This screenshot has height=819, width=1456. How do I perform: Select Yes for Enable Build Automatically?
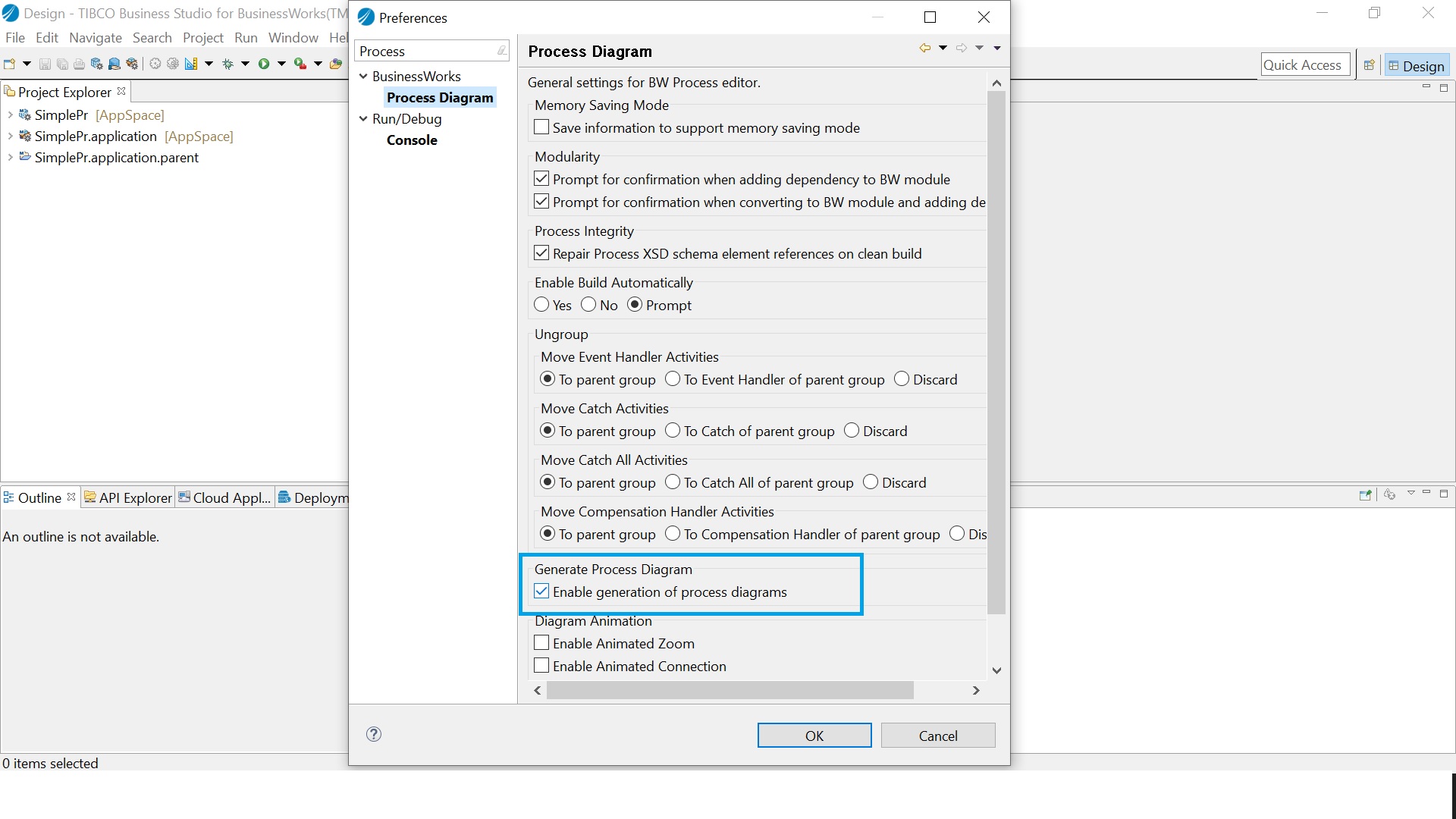point(541,305)
